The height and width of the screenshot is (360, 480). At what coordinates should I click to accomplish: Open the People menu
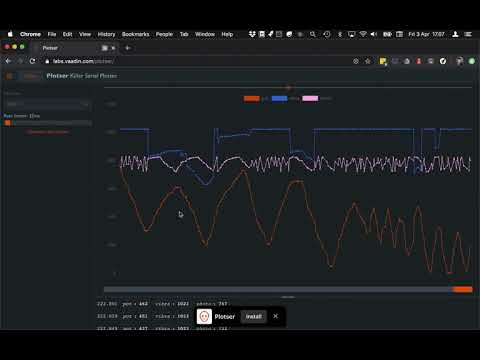click(x=164, y=34)
